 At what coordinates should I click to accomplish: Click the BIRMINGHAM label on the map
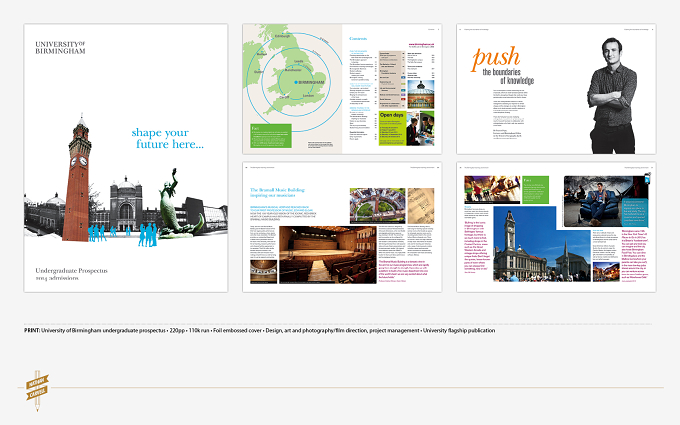point(311,82)
